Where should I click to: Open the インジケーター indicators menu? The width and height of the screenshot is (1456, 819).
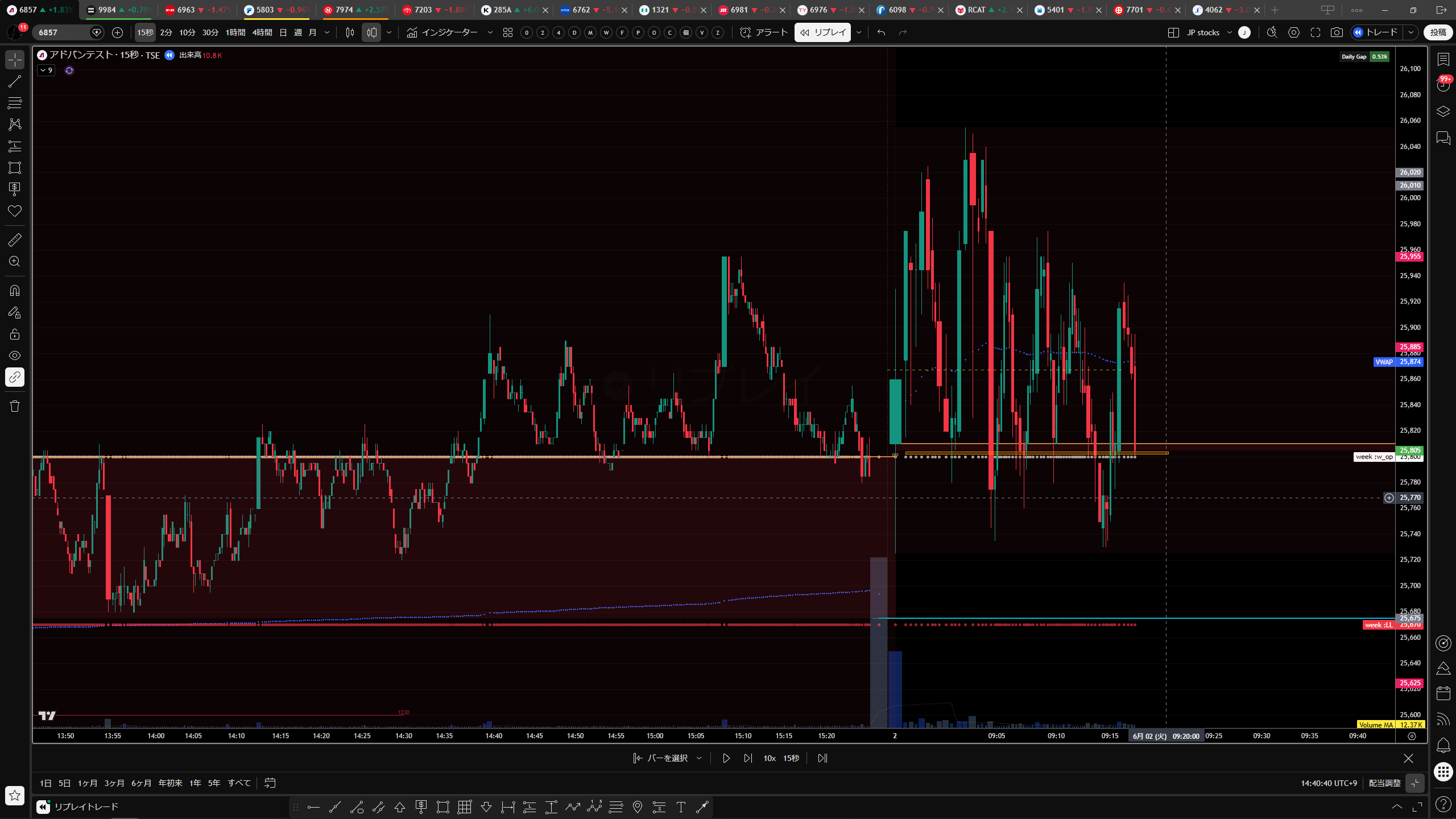coord(449,32)
